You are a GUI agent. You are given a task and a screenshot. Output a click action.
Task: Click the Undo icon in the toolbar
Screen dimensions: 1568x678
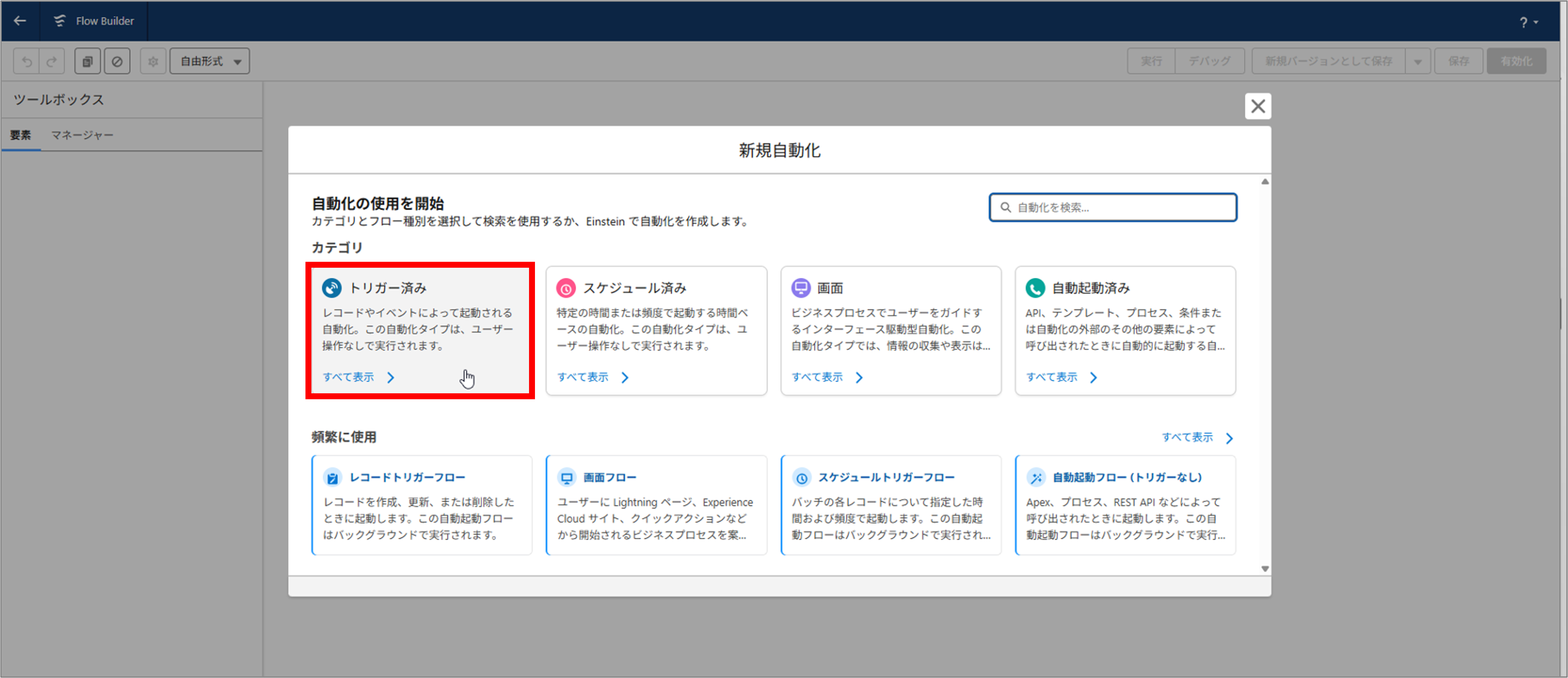[x=25, y=61]
